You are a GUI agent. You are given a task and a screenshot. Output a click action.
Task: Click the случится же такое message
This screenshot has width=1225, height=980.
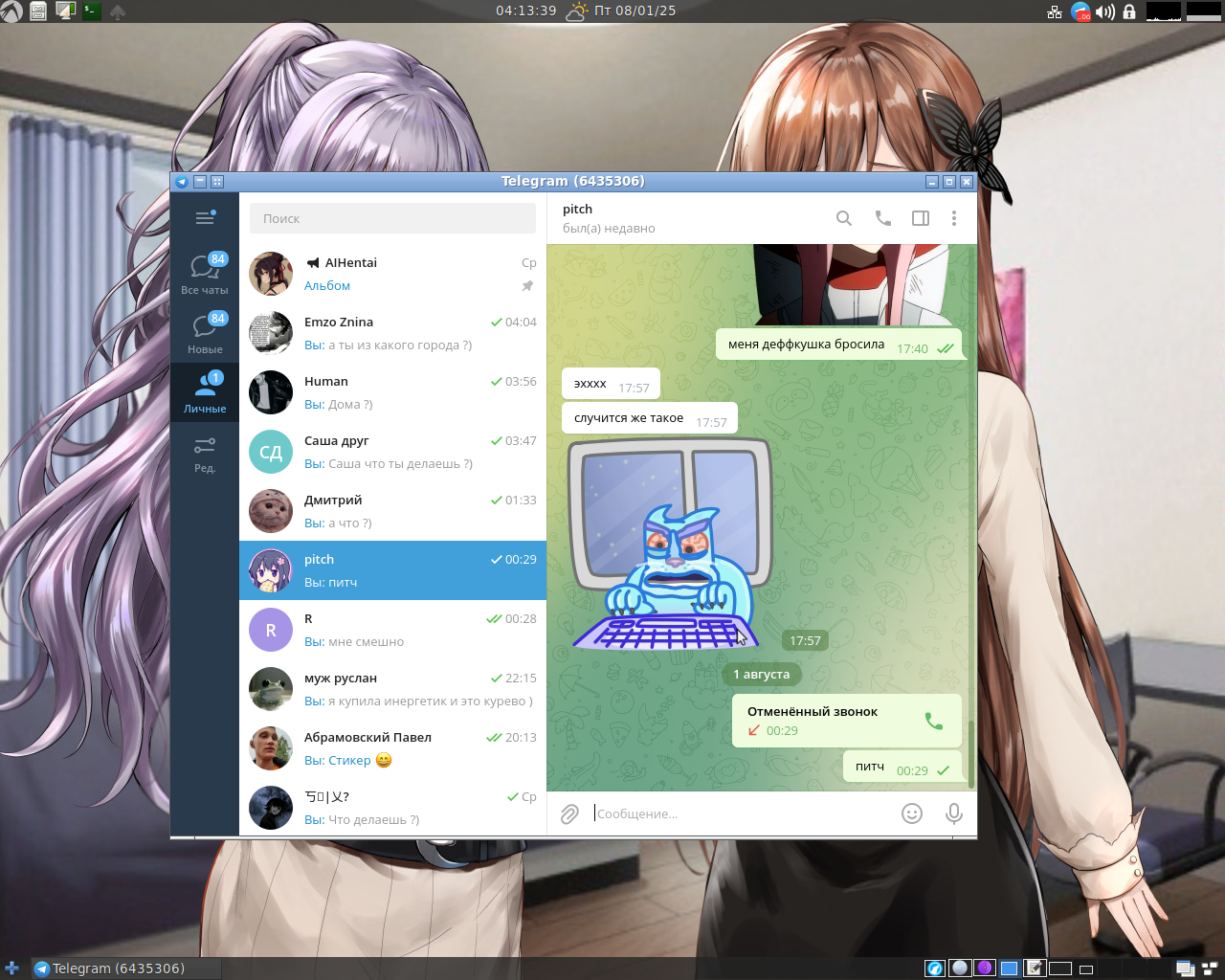pos(650,418)
